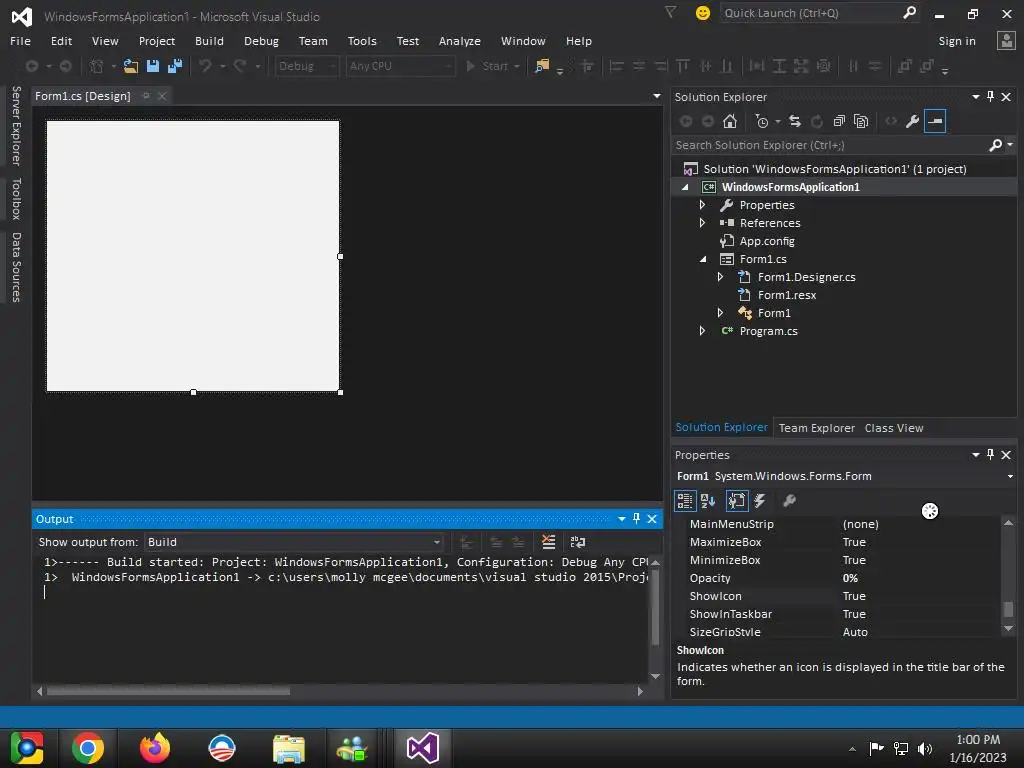1024x768 pixels.
Task: Toggle Categorized view in Properties panel
Action: coord(685,501)
